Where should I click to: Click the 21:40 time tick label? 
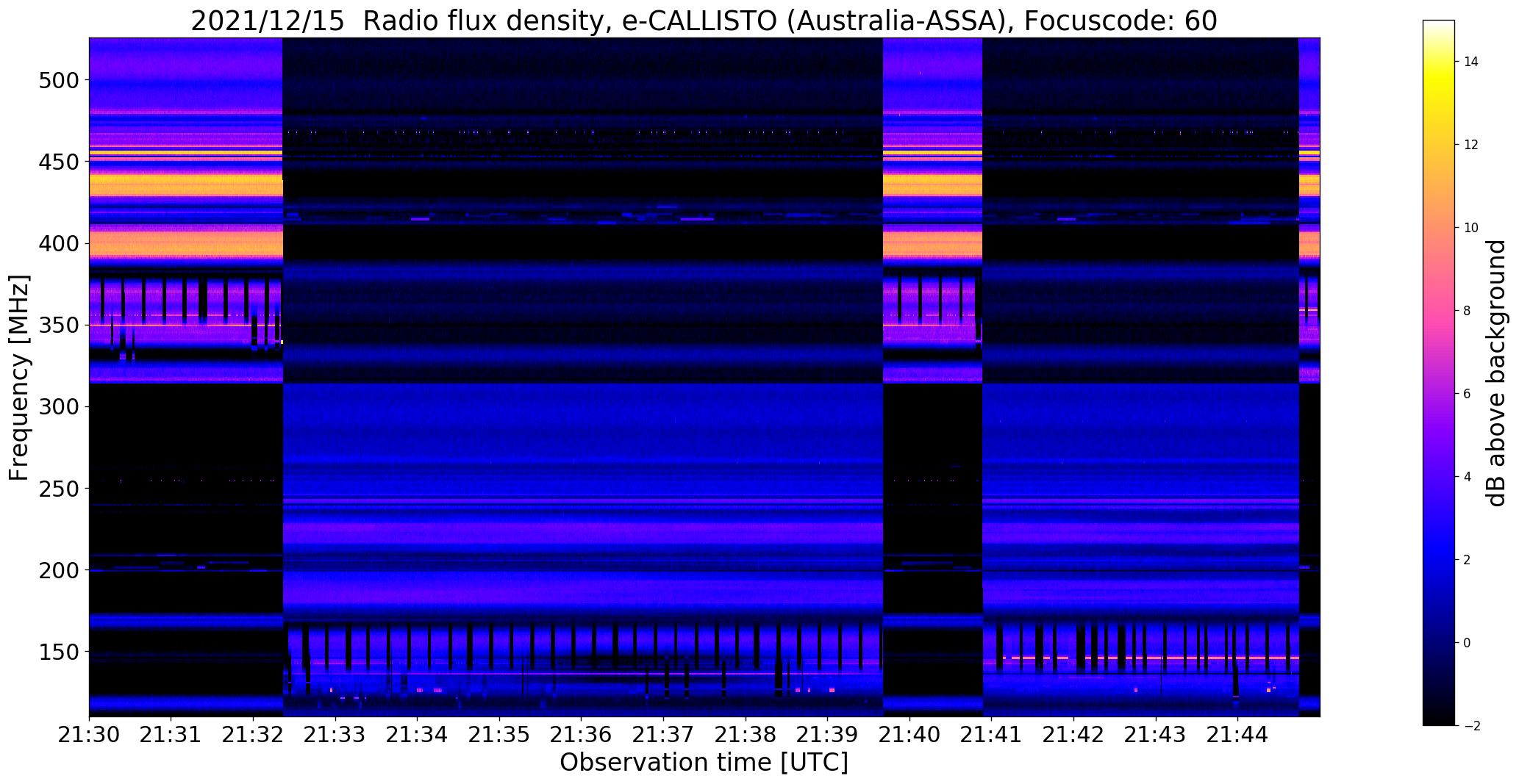coord(910,735)
